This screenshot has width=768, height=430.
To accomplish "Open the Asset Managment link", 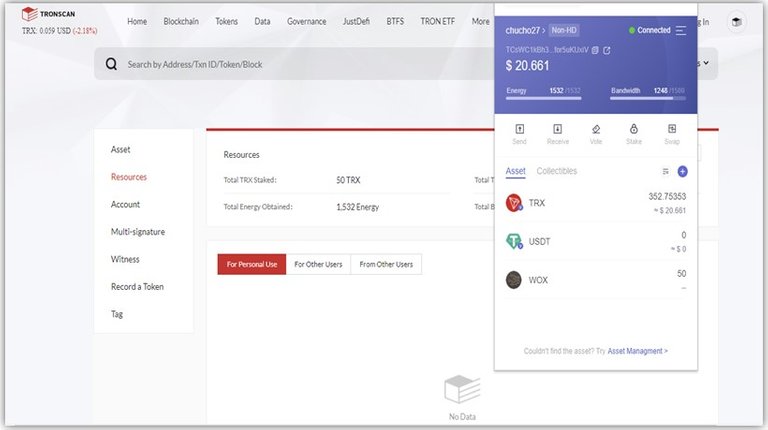I will click(637, 351).
